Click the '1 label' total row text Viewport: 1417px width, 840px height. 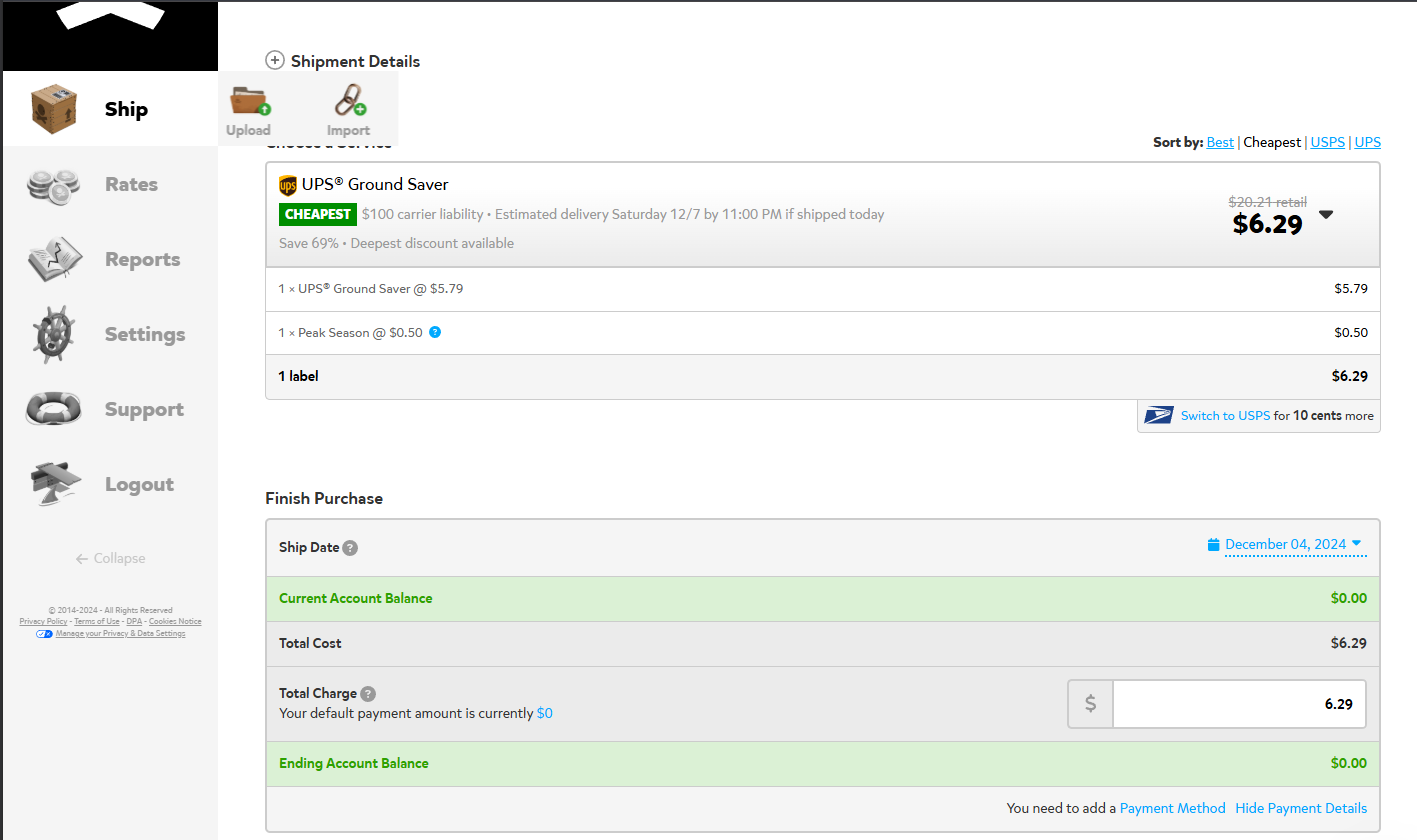(298, 377)
